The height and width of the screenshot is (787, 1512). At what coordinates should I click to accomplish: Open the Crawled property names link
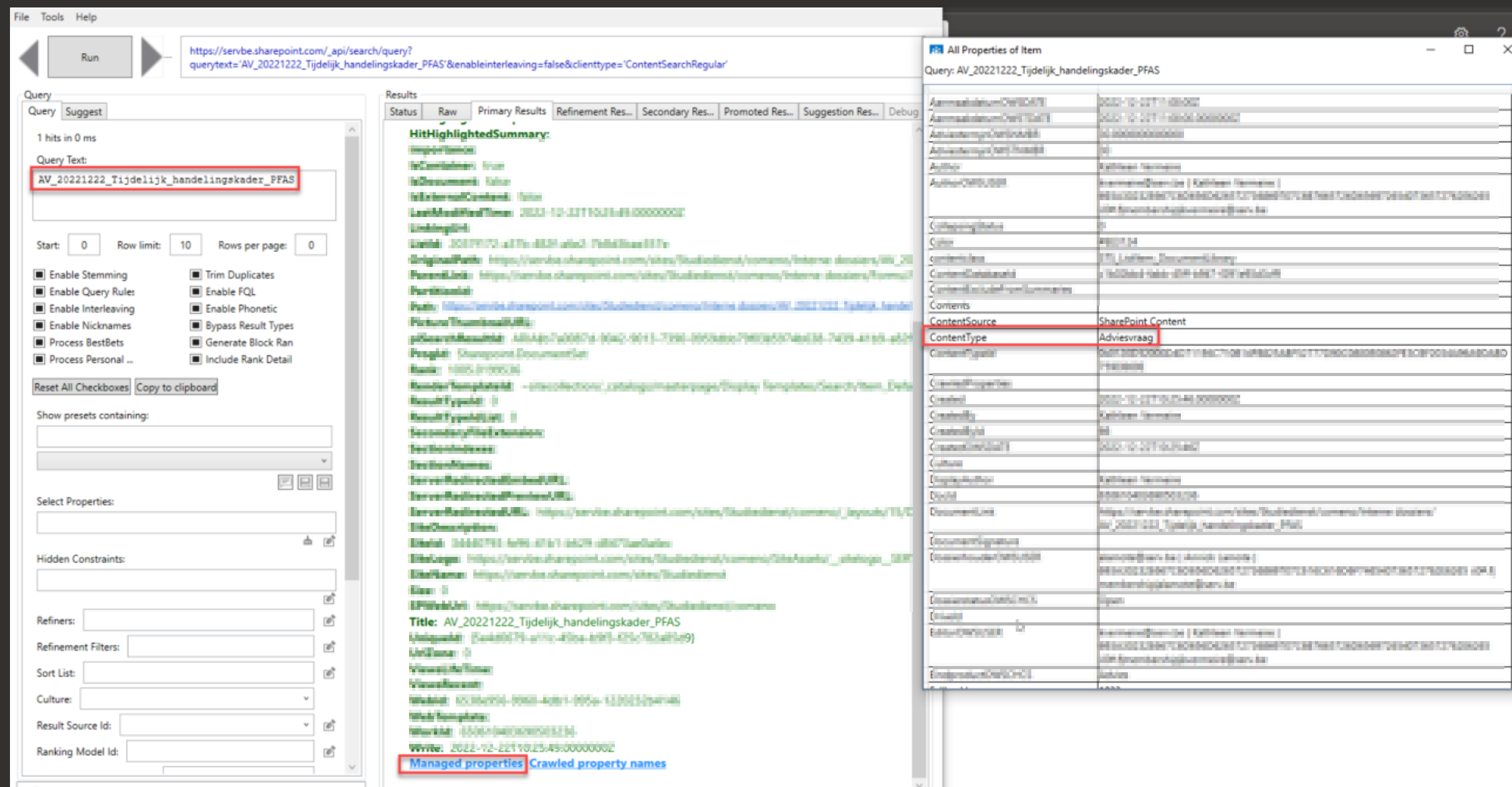597,763
